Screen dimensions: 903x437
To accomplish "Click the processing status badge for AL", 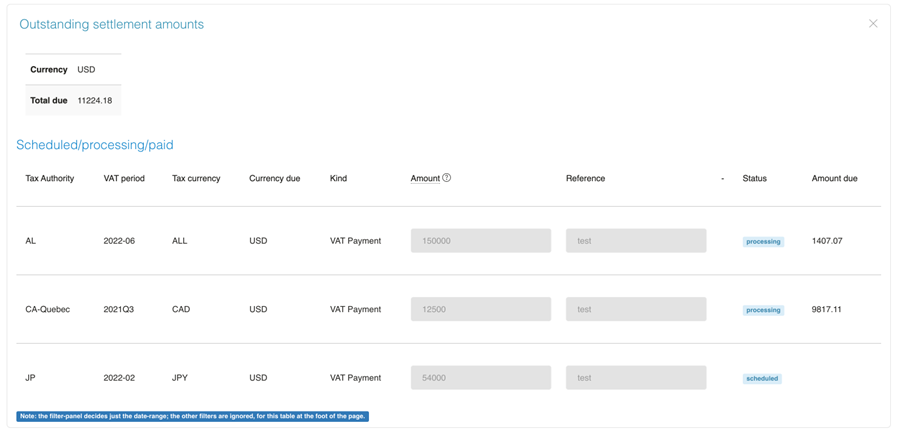I will point(763,242).
